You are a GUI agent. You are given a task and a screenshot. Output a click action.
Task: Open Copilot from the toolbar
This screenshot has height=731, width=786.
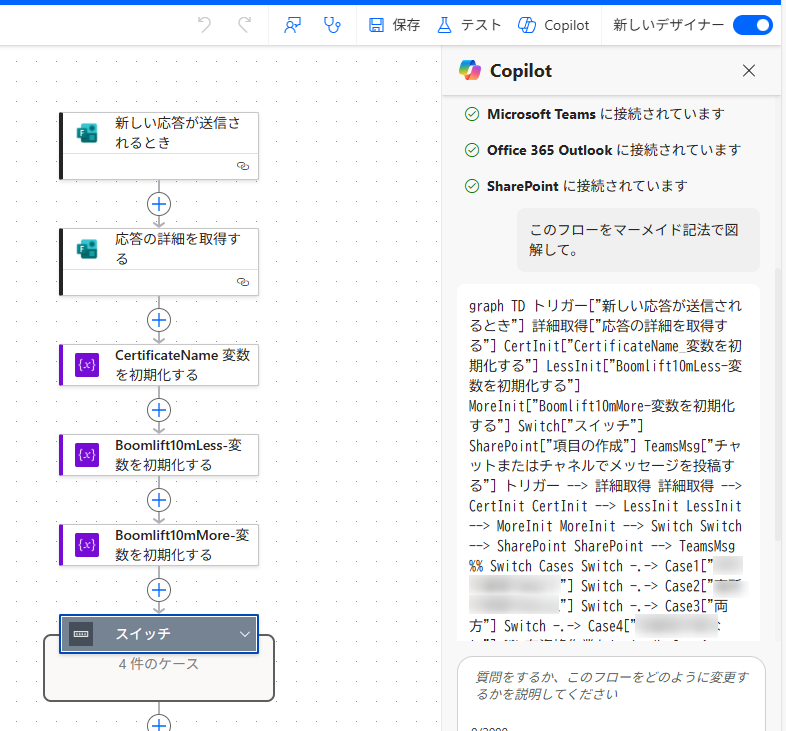(x=553, y=25)
